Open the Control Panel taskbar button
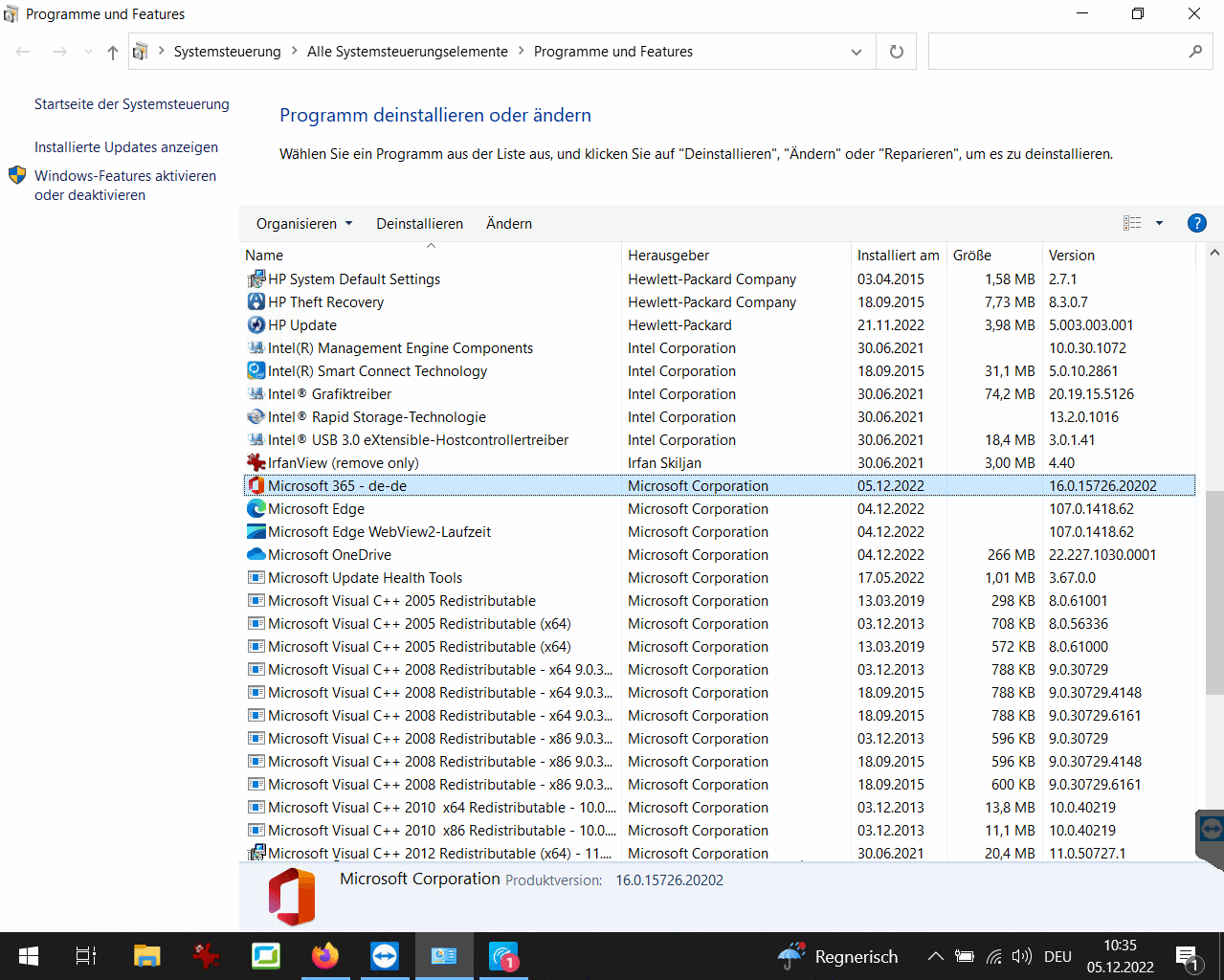 pos(444,956)
